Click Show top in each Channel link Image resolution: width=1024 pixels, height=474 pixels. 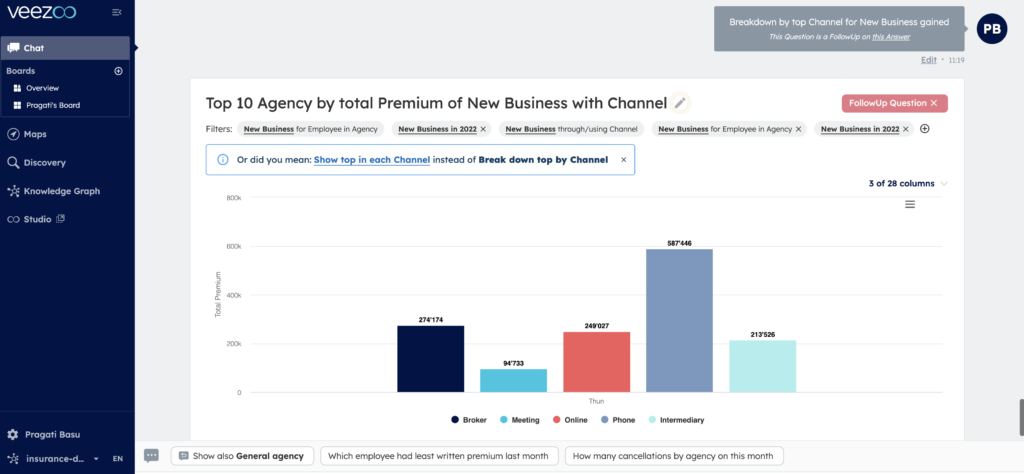pos(372,160)
